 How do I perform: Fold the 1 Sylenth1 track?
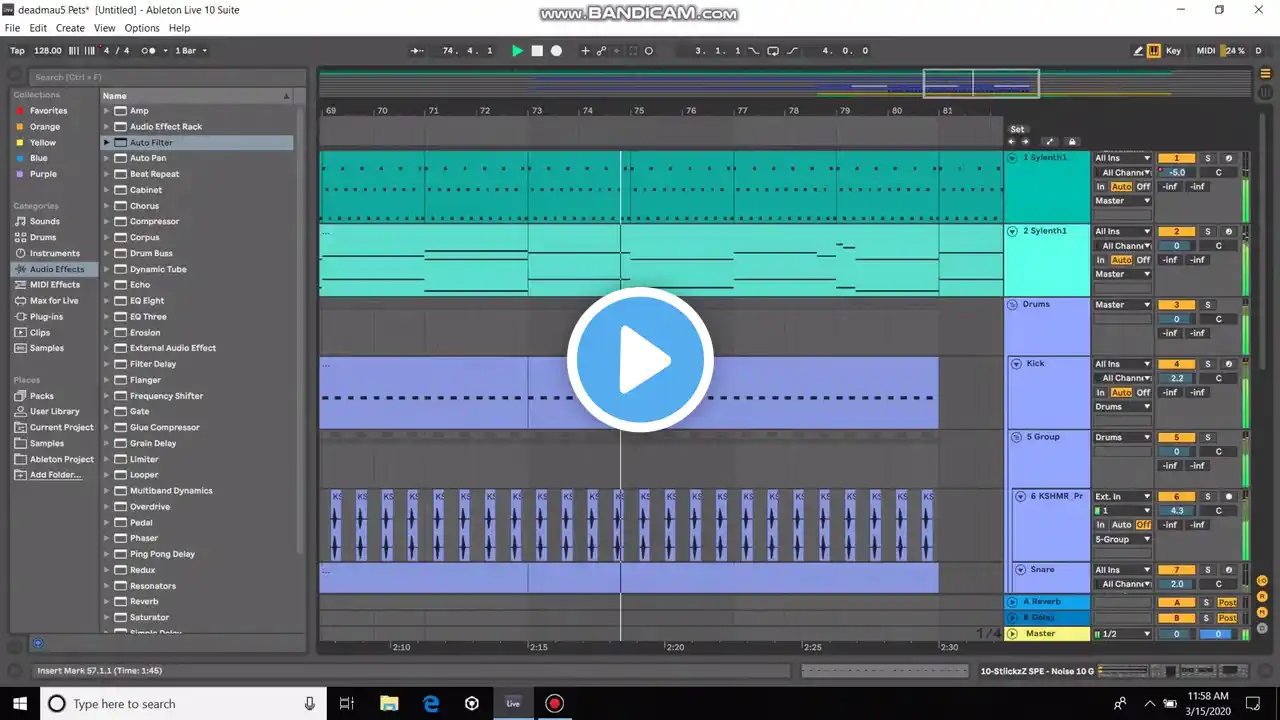pyautogui.click(x=1012, y=158)
